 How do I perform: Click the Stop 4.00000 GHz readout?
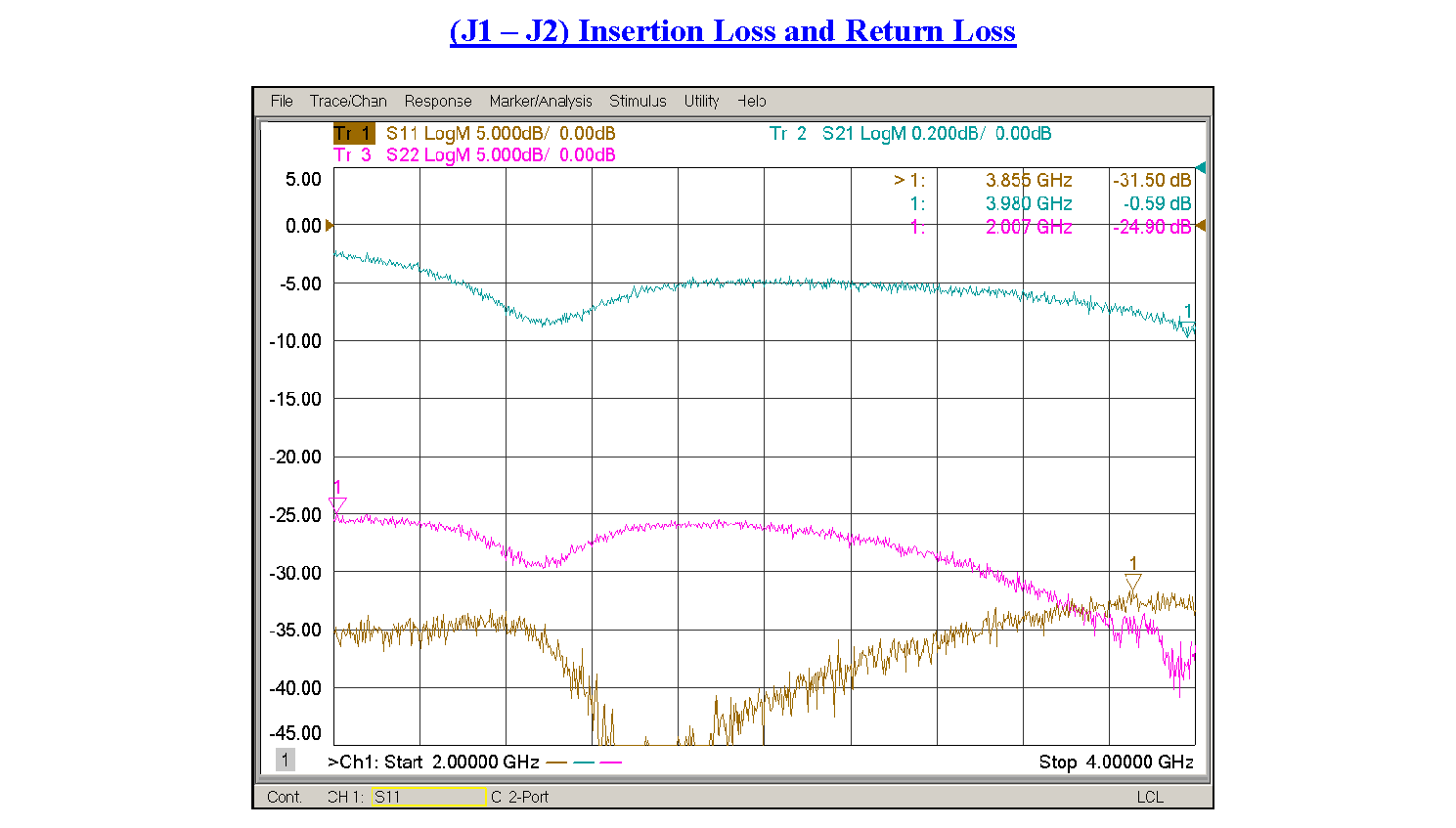point(1116,763)
